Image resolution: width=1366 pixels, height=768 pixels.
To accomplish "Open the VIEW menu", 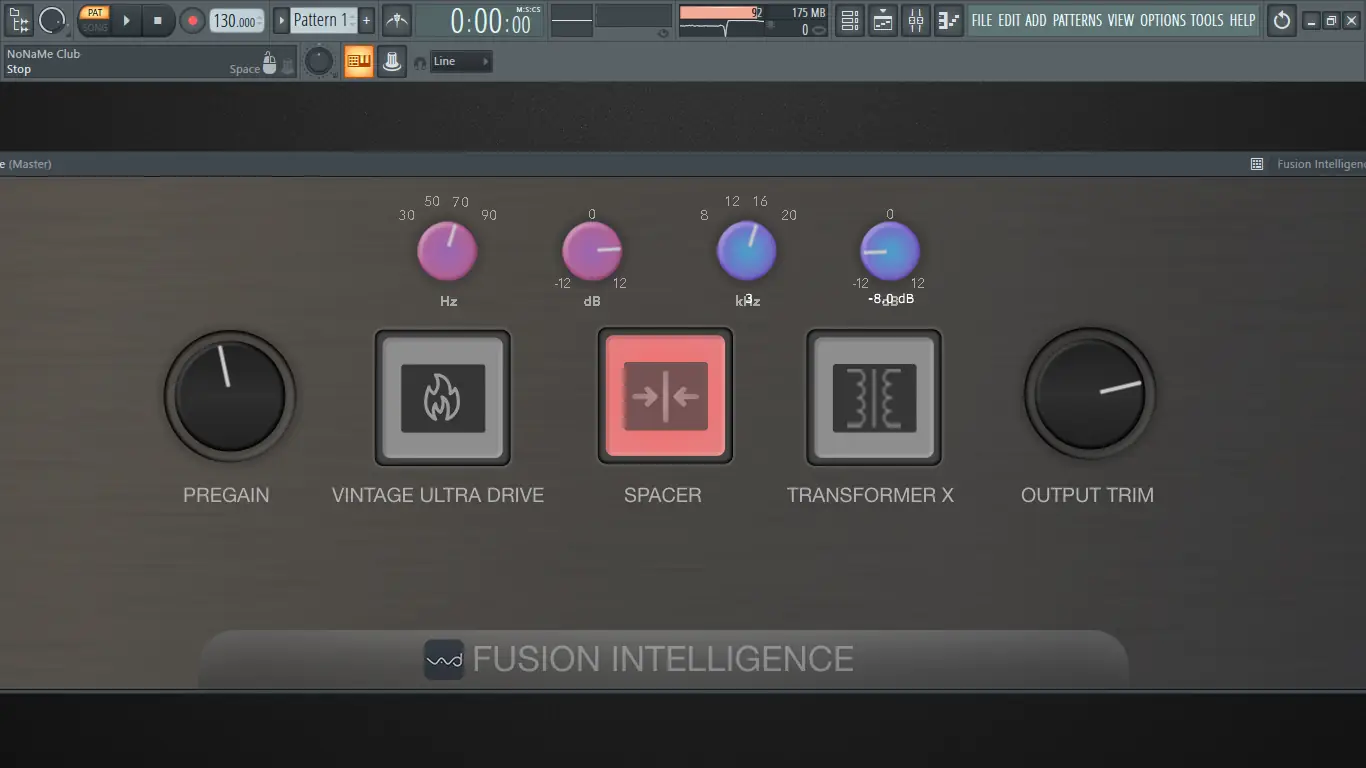I will point(1121,20).
